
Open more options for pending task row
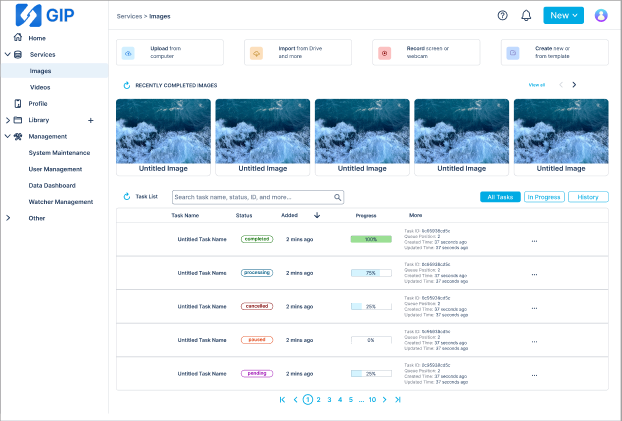tap(534, 375)
